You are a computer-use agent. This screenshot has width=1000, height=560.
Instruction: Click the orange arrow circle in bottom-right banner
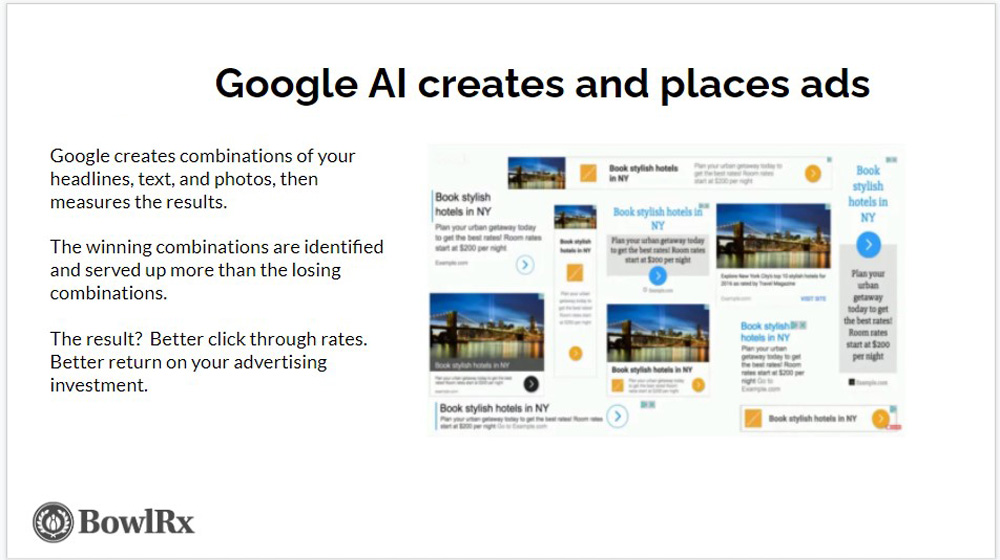[880, 418]
